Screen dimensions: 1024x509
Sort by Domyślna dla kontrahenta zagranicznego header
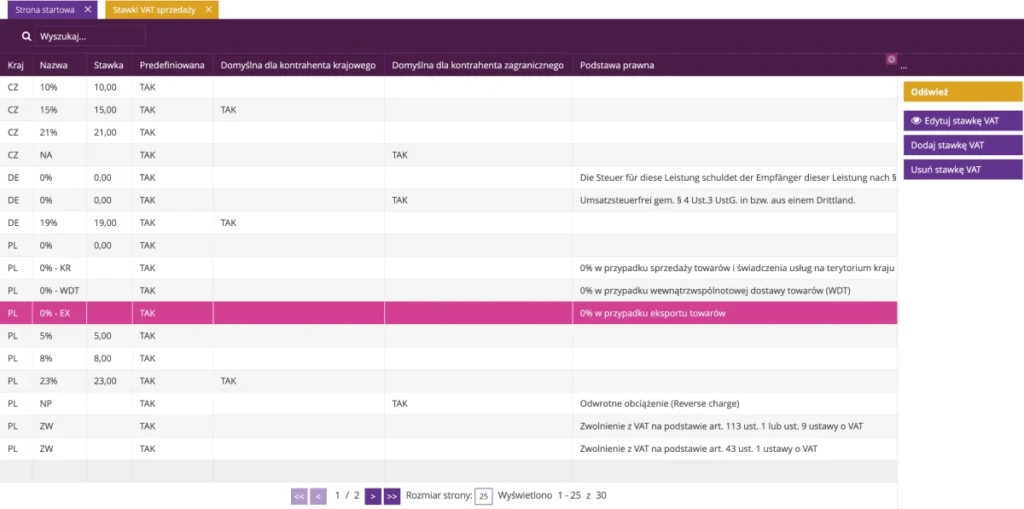pos(478,65)
